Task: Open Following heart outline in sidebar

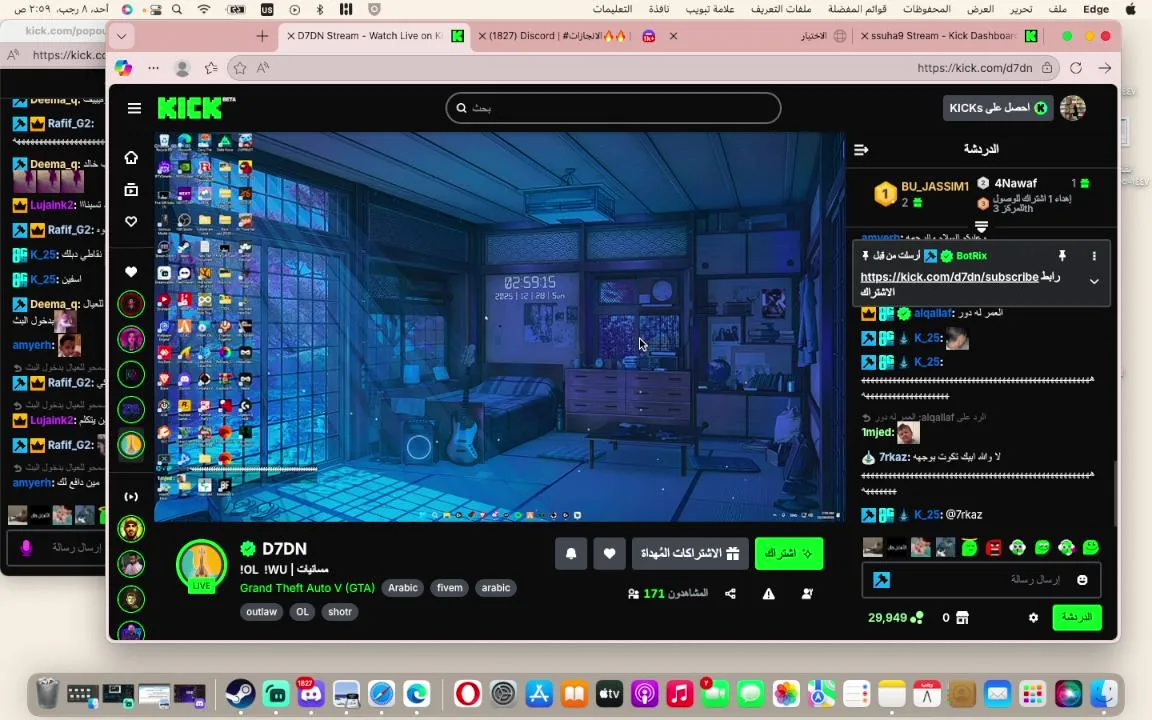Action: [x=131, y=221]
